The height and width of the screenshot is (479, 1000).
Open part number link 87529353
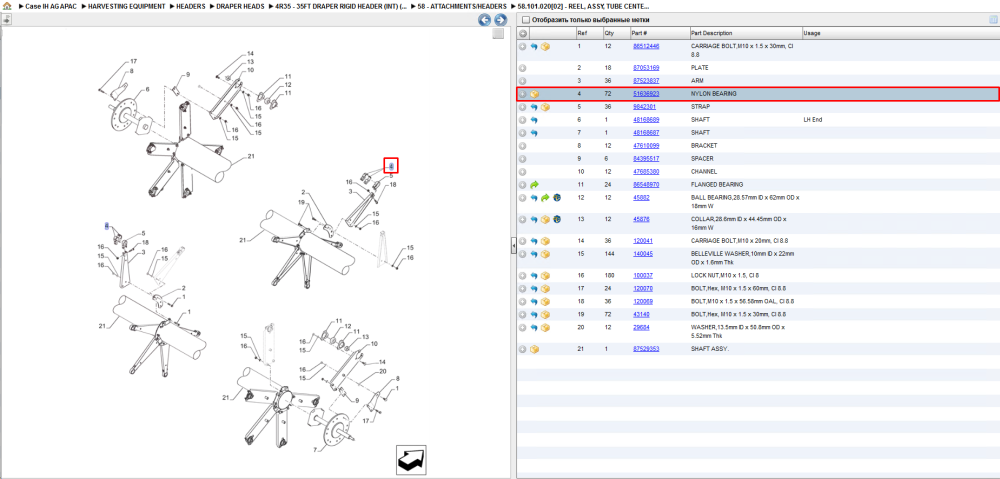coord(645,350)
